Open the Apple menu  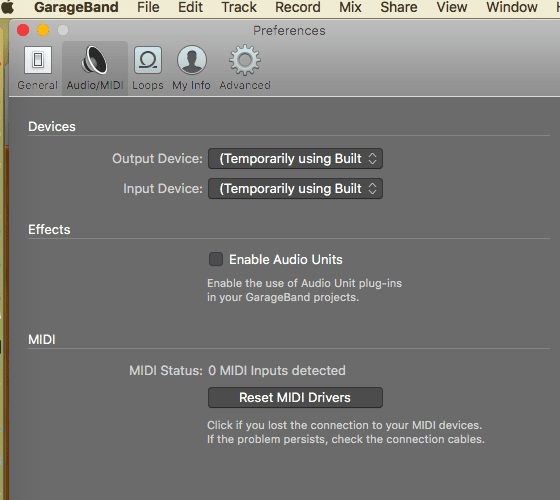coord(8,7)
